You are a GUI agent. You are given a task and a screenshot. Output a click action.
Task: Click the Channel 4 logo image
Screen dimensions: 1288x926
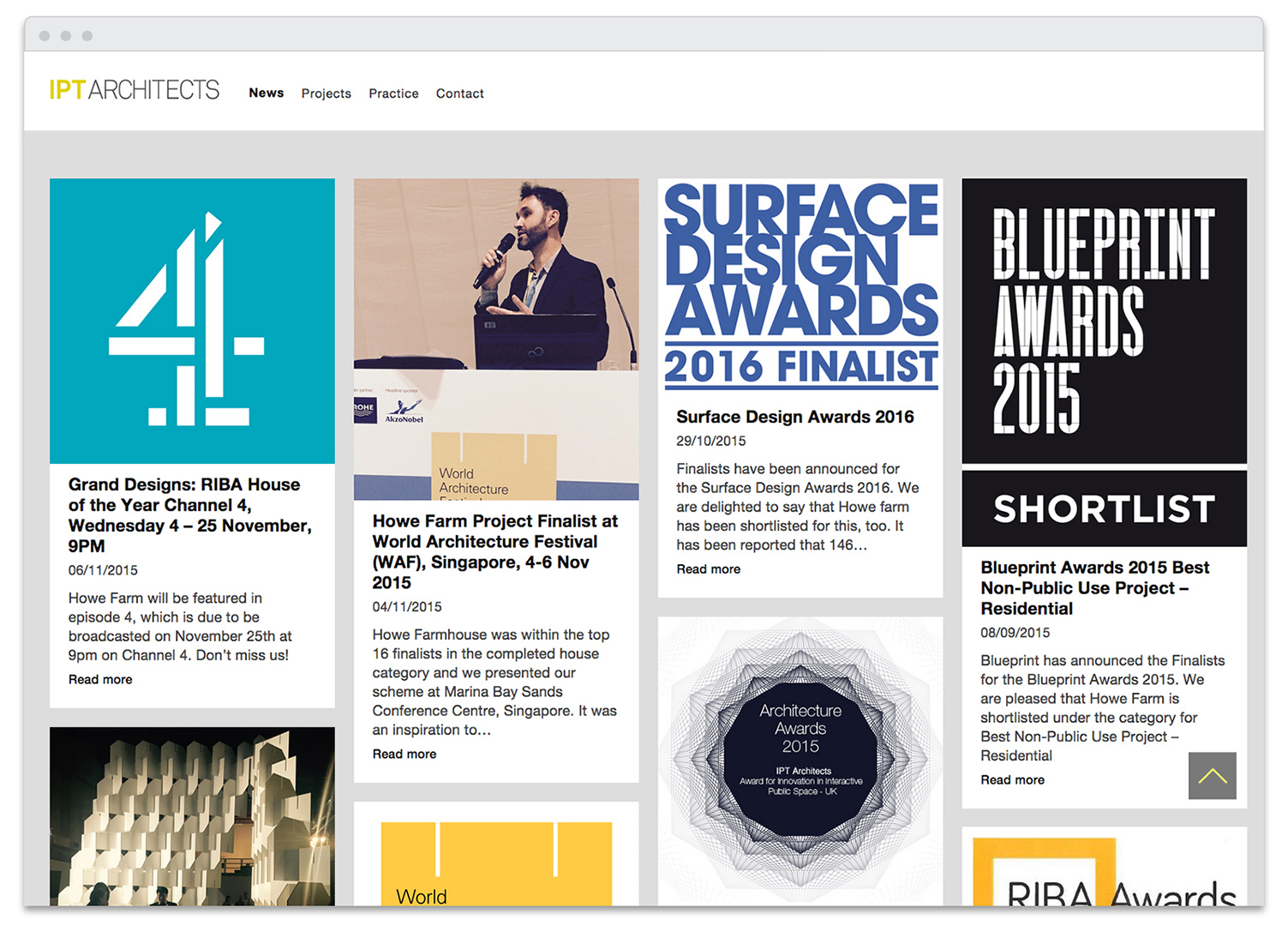pyautogui.click(x=192, y=321)
